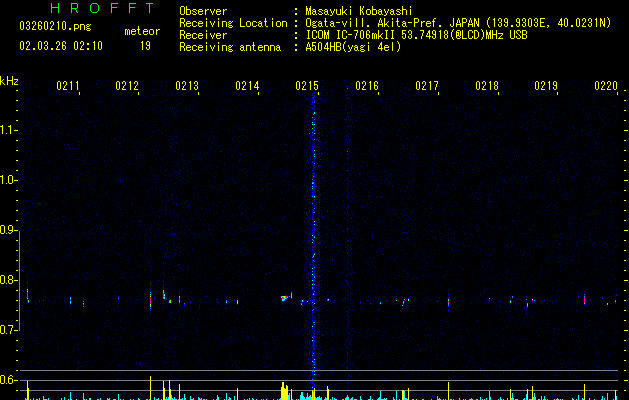629x400 pixels.
Task: Click the 1.1 frequency axis label
Action: [x=7, y=130]
